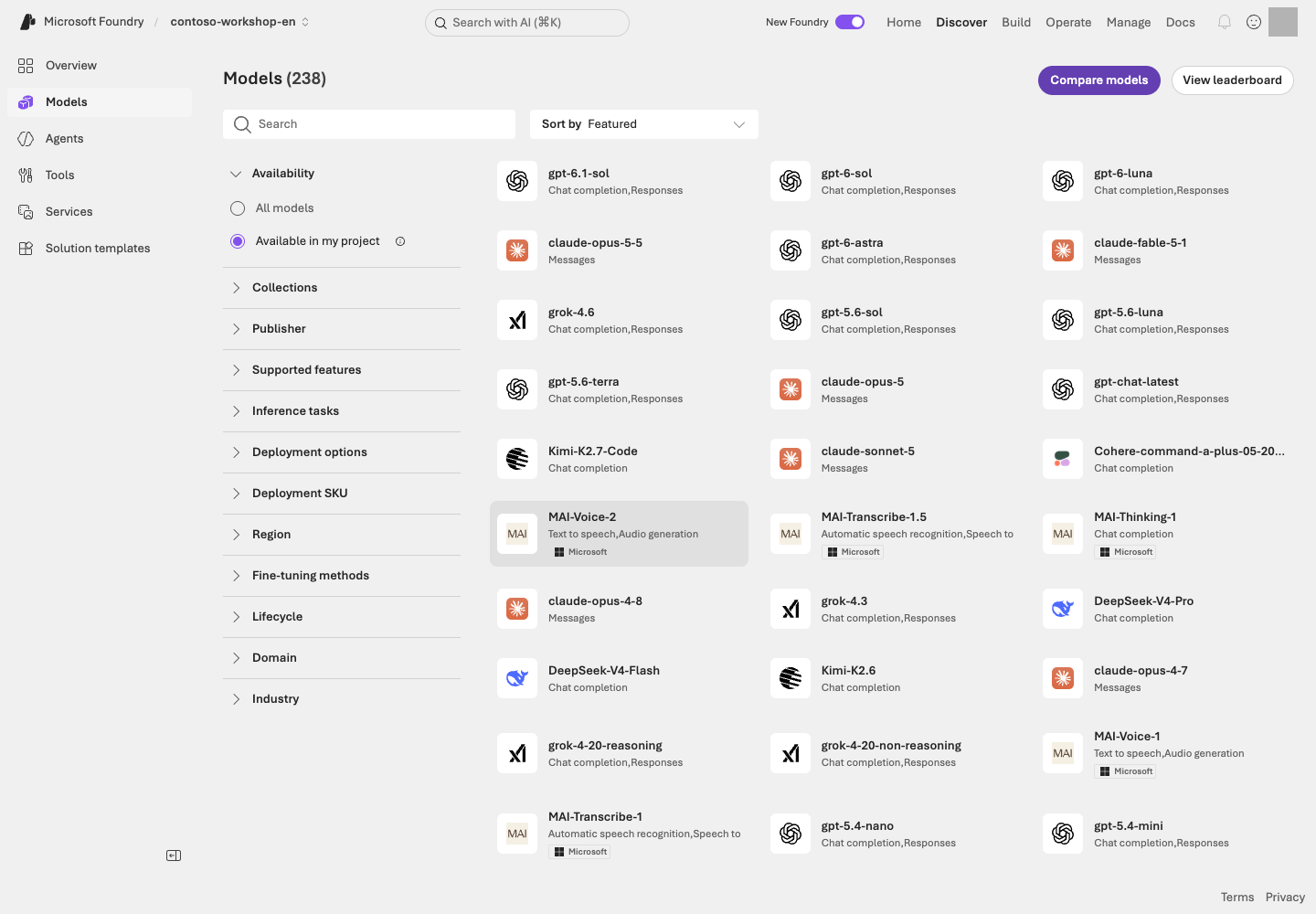Click the MAI-Thinking-1 model icon
Image resolution: width=1316 pixels, height=914 pixels.
tap(1063, 534)
